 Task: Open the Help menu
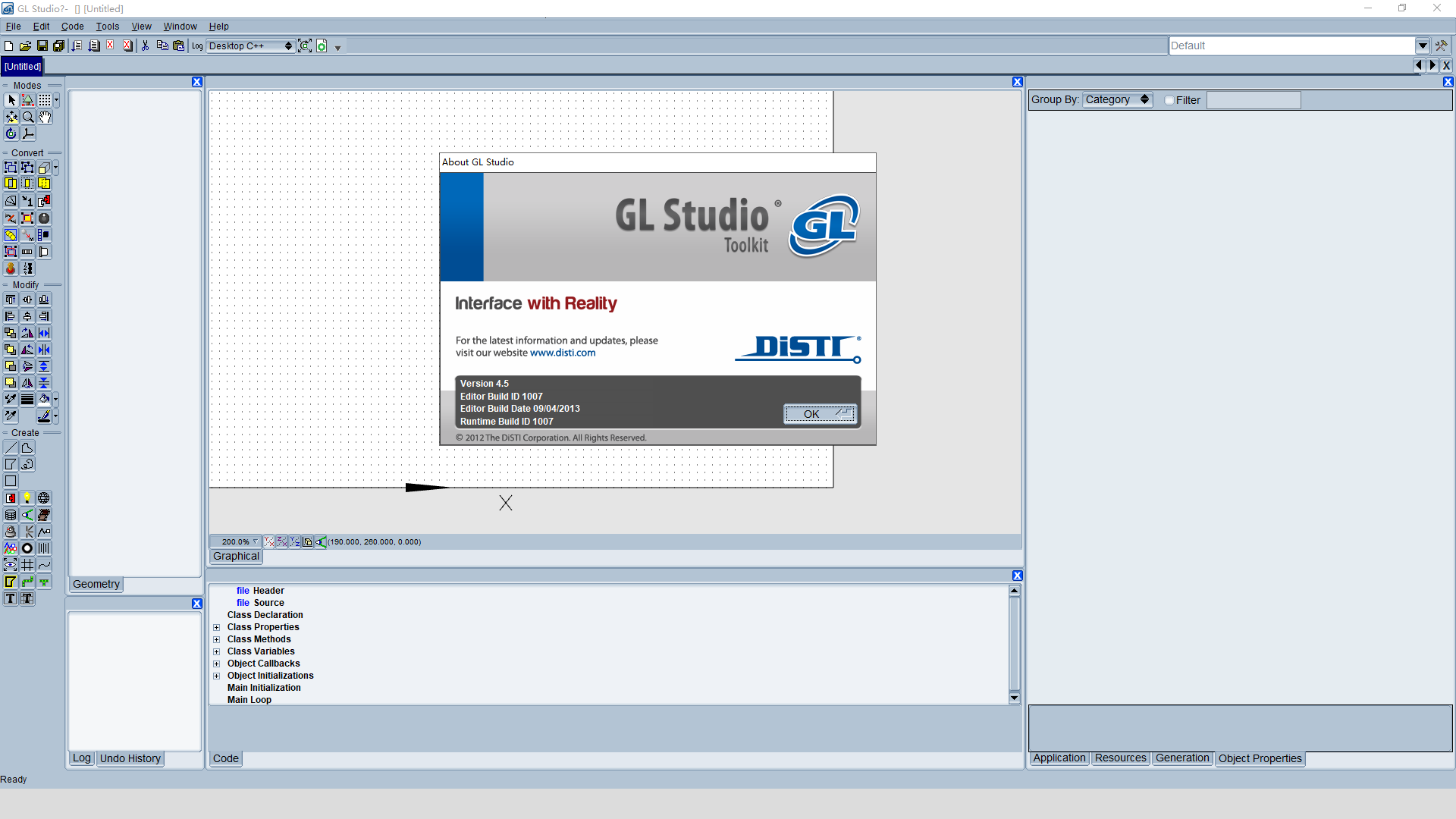(x=218, y=26)
